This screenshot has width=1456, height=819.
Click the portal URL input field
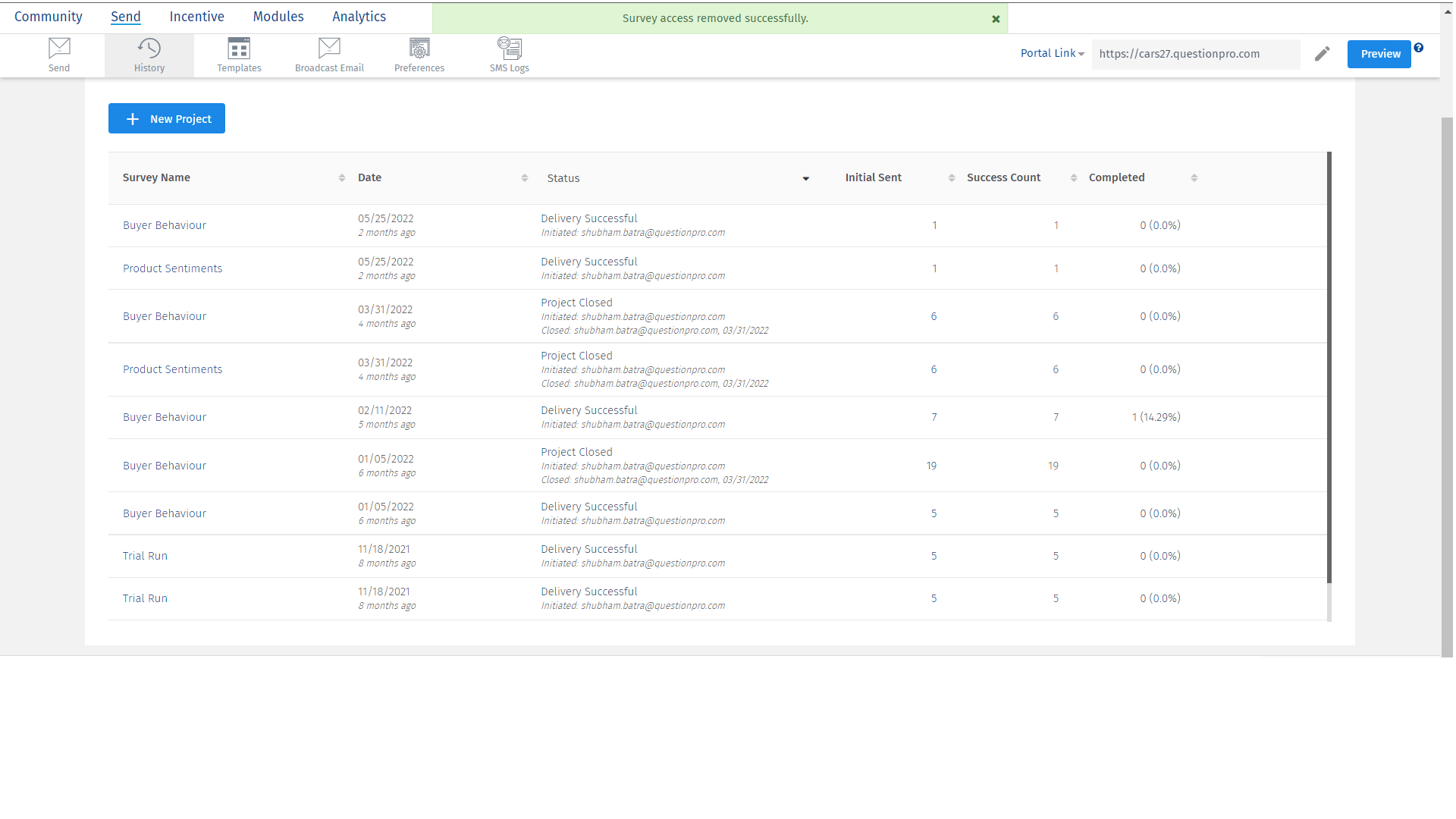1195,54
